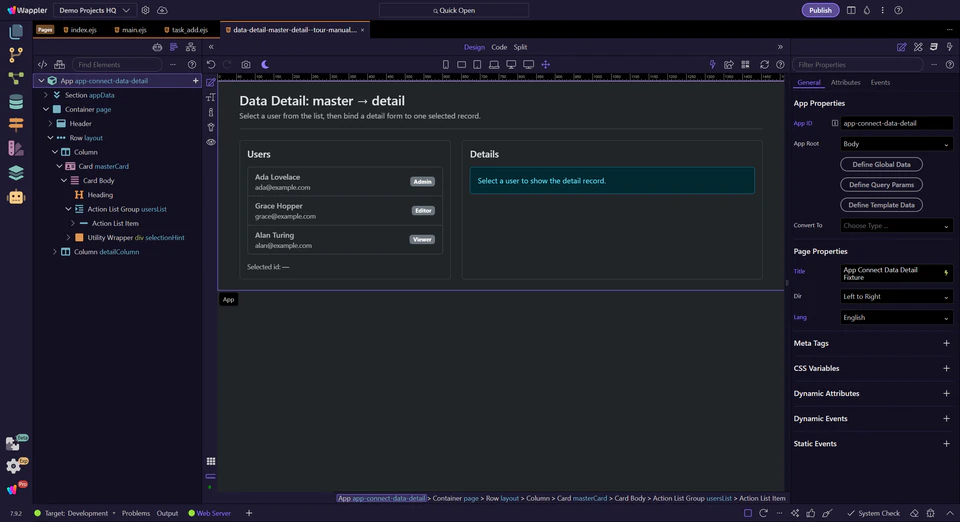This screenshot has width=960, height=522.
Task: Open the Database manager icon
Action: [16, 102]
